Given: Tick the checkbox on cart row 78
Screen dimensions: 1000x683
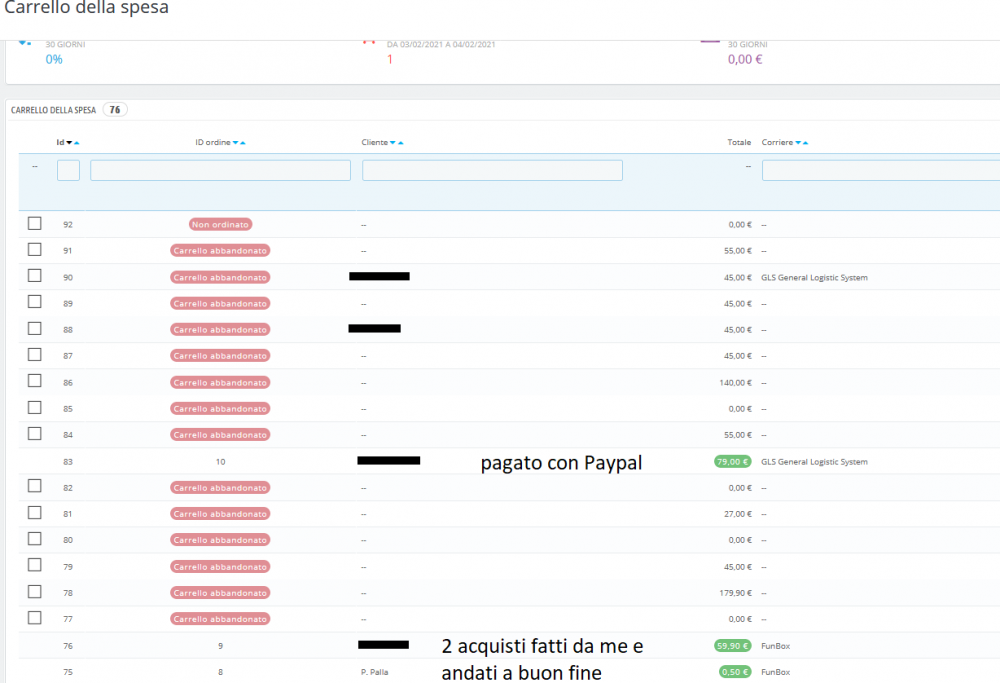Looking at the screenshot, I should (34, 592).
